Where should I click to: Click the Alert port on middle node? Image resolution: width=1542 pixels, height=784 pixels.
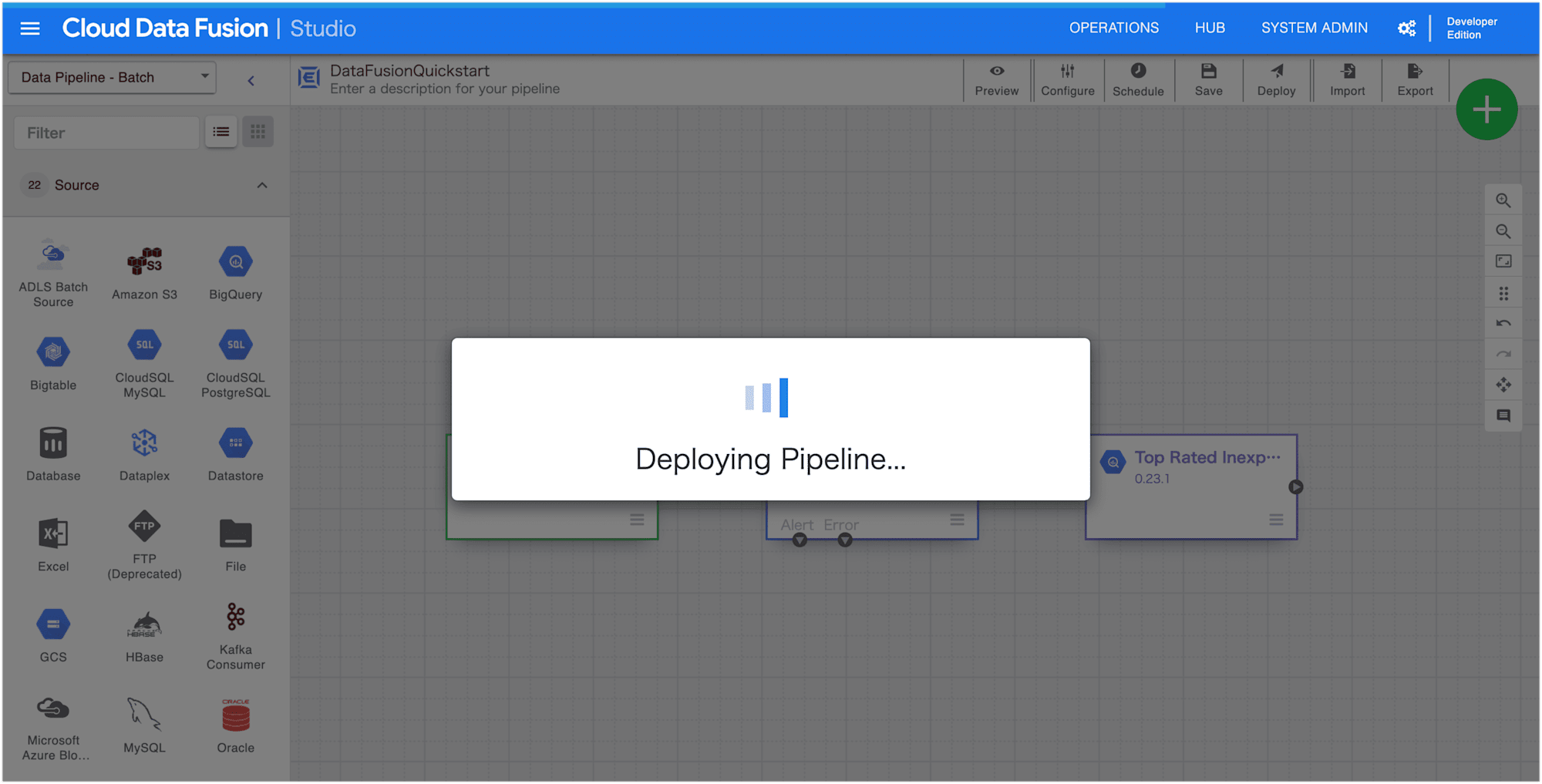[x=800, y=540]
